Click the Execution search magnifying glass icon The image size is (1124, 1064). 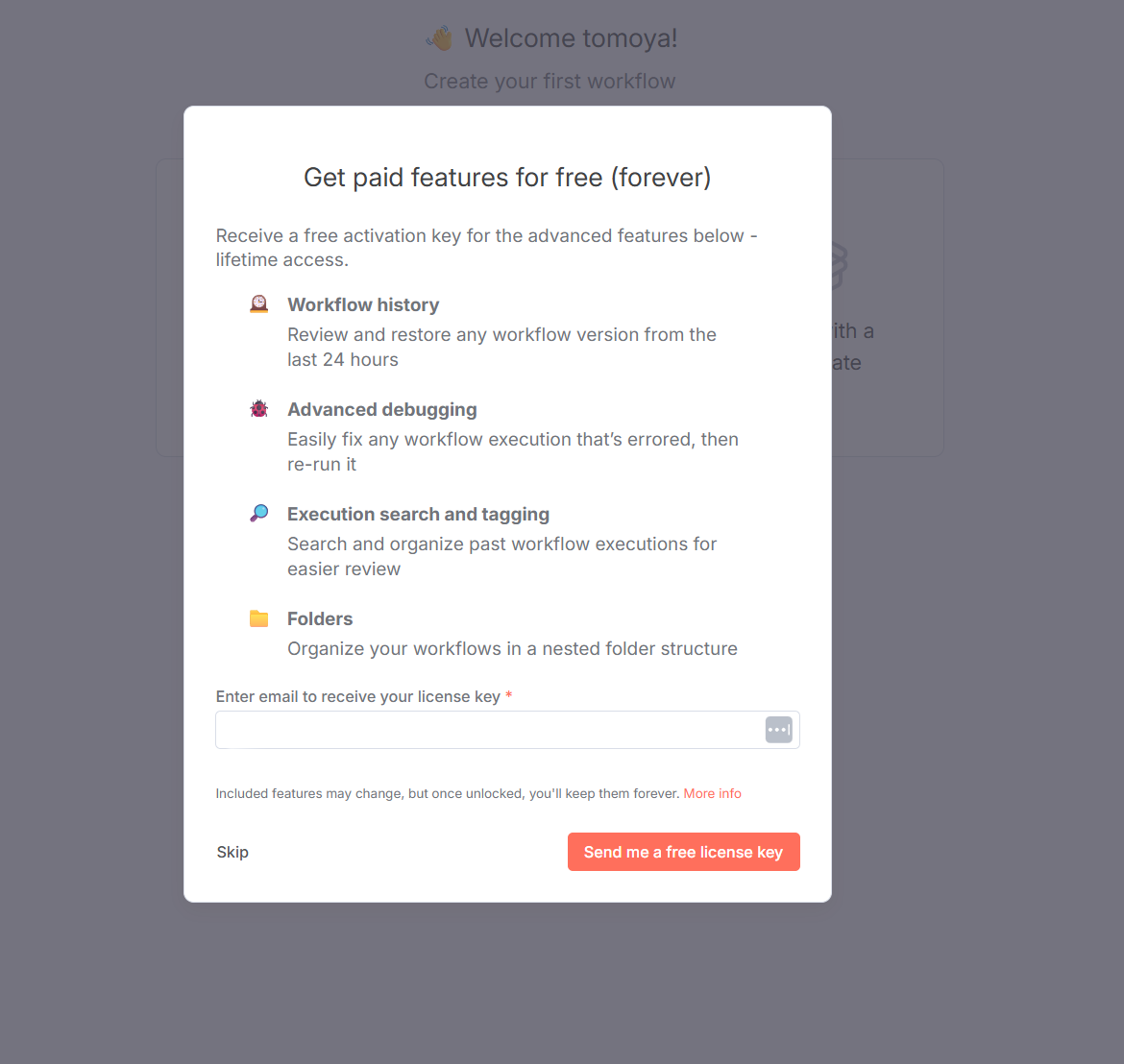coord(258,514)
